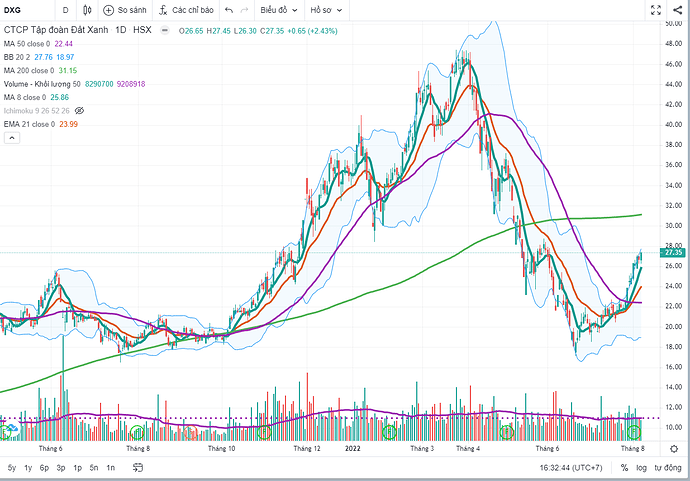Open the go-to-date calendar icon
The width and height of the screenshot is (690, 481).
point(138,467)
